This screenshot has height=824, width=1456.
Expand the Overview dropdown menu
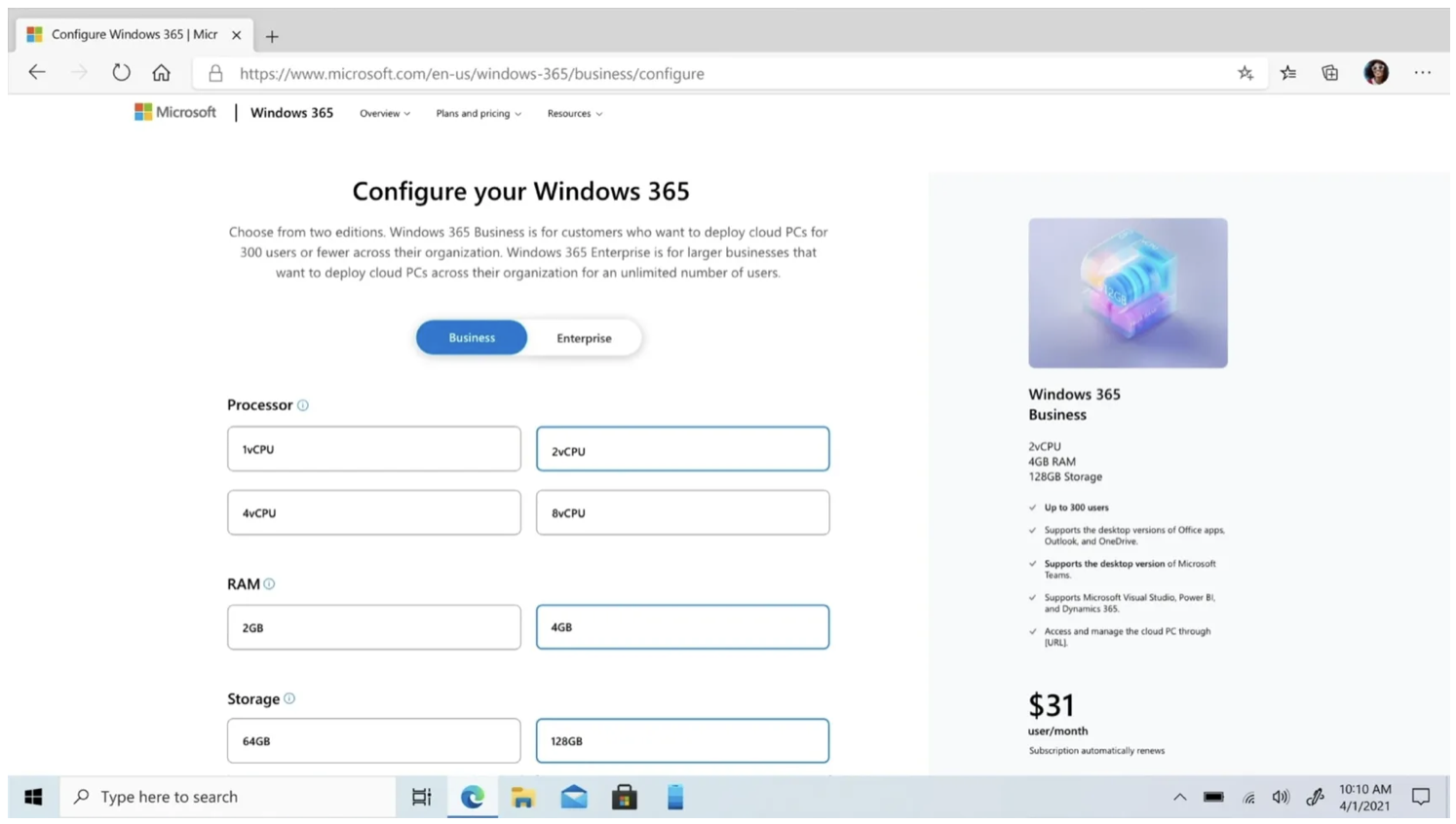[x=385, y=114]
